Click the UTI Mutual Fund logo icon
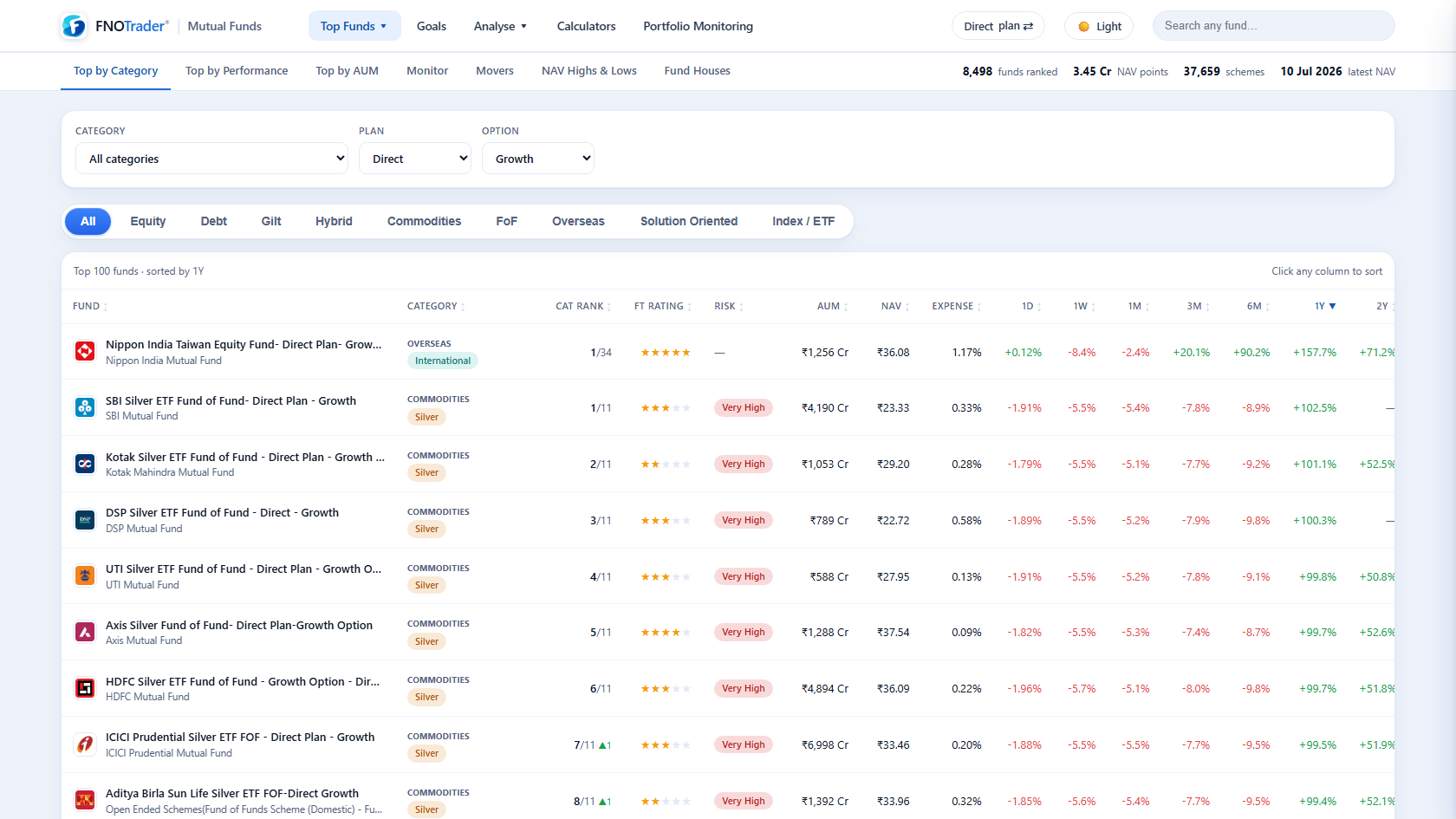 85,575
